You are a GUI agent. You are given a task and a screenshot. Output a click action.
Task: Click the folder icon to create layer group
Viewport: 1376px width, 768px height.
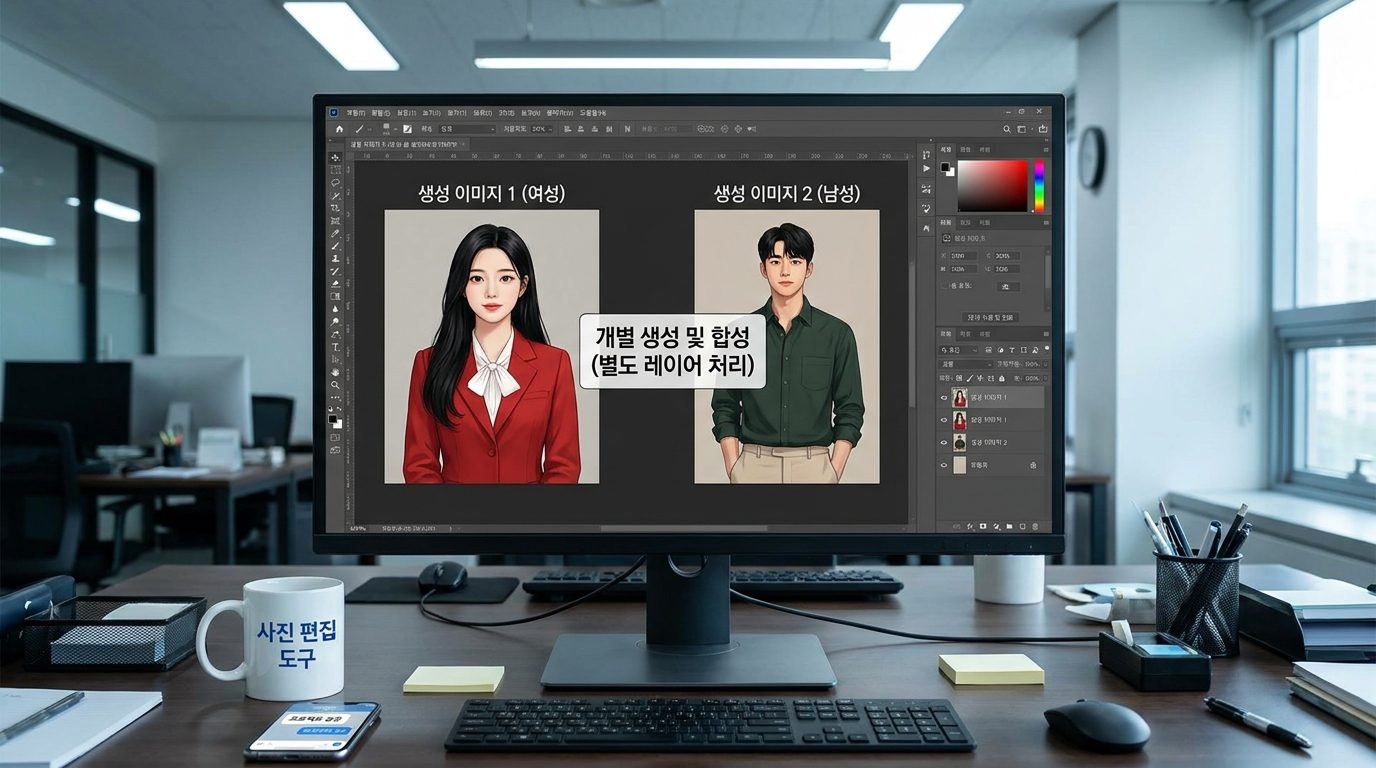pyautogui.click(x=1009, y=526)
